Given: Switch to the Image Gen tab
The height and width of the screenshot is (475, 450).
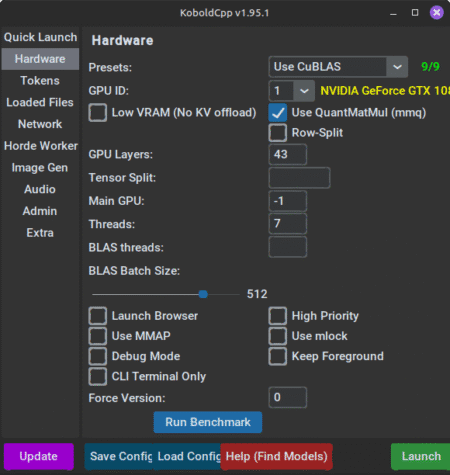Looking at the screenshot, I should [40, 167].
